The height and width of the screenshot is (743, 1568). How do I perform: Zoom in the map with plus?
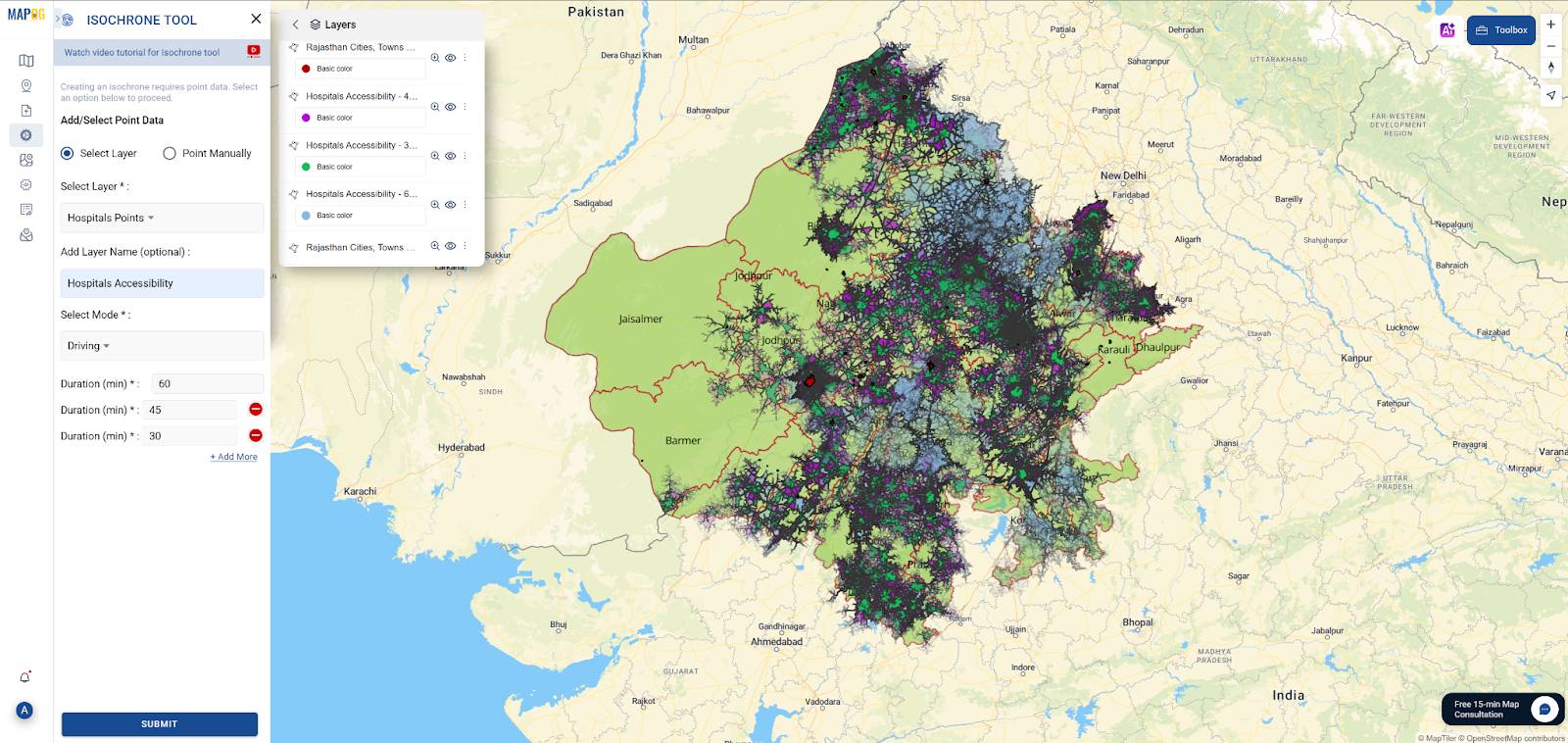(x=1550, y=25)
